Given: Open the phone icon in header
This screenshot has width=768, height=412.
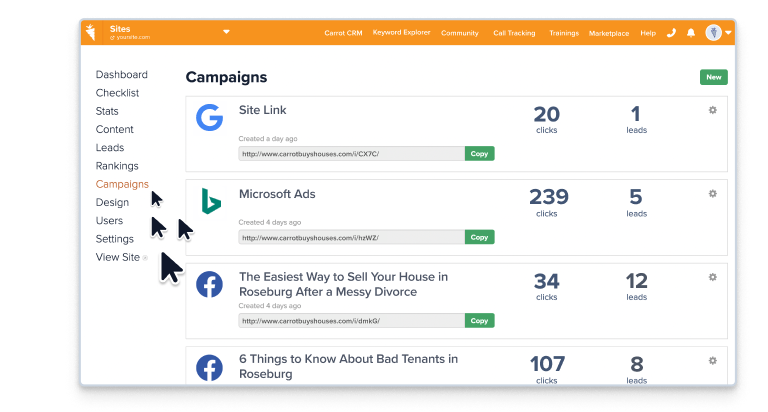Looking at the screenshot, I should coord(671,33).
